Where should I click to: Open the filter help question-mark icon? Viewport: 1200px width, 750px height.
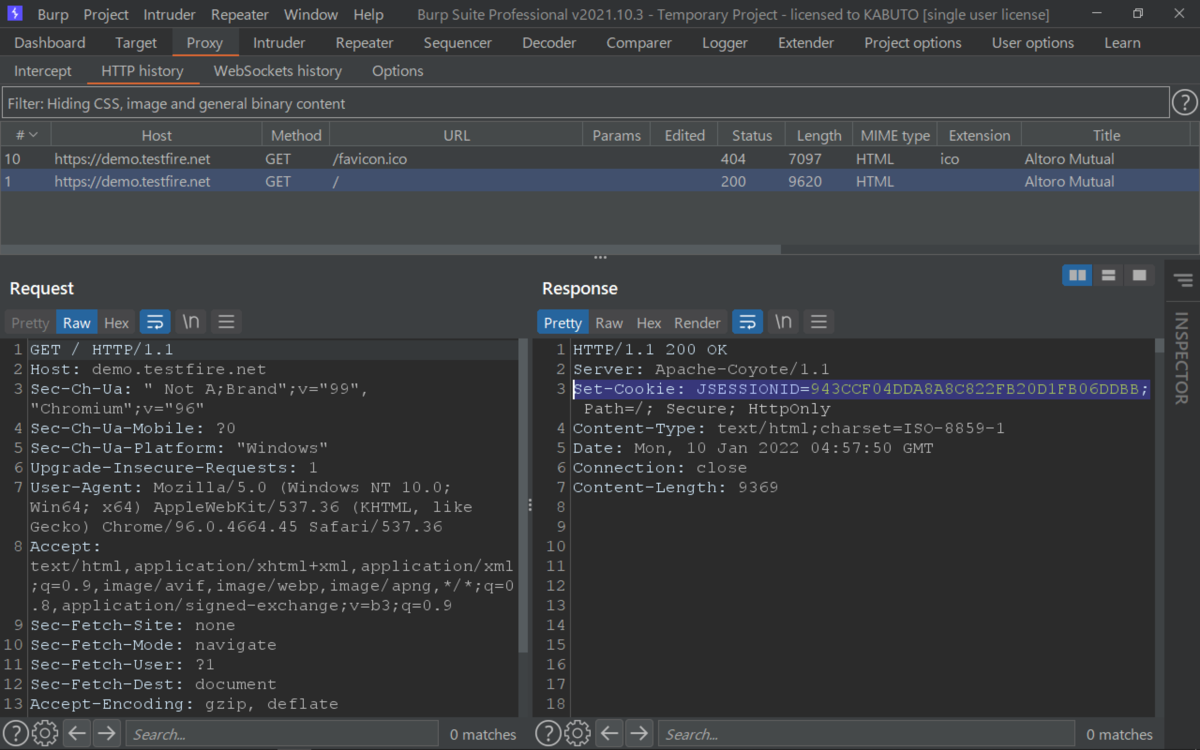click(1184, 102)
